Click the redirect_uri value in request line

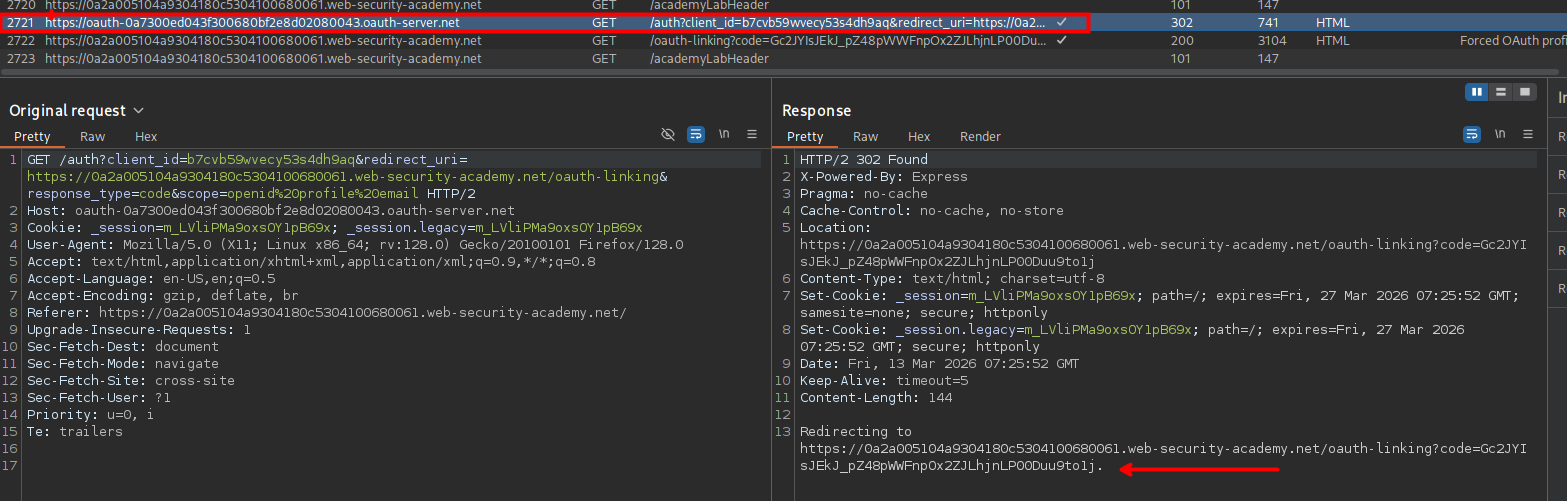click(x=340, y=177)
